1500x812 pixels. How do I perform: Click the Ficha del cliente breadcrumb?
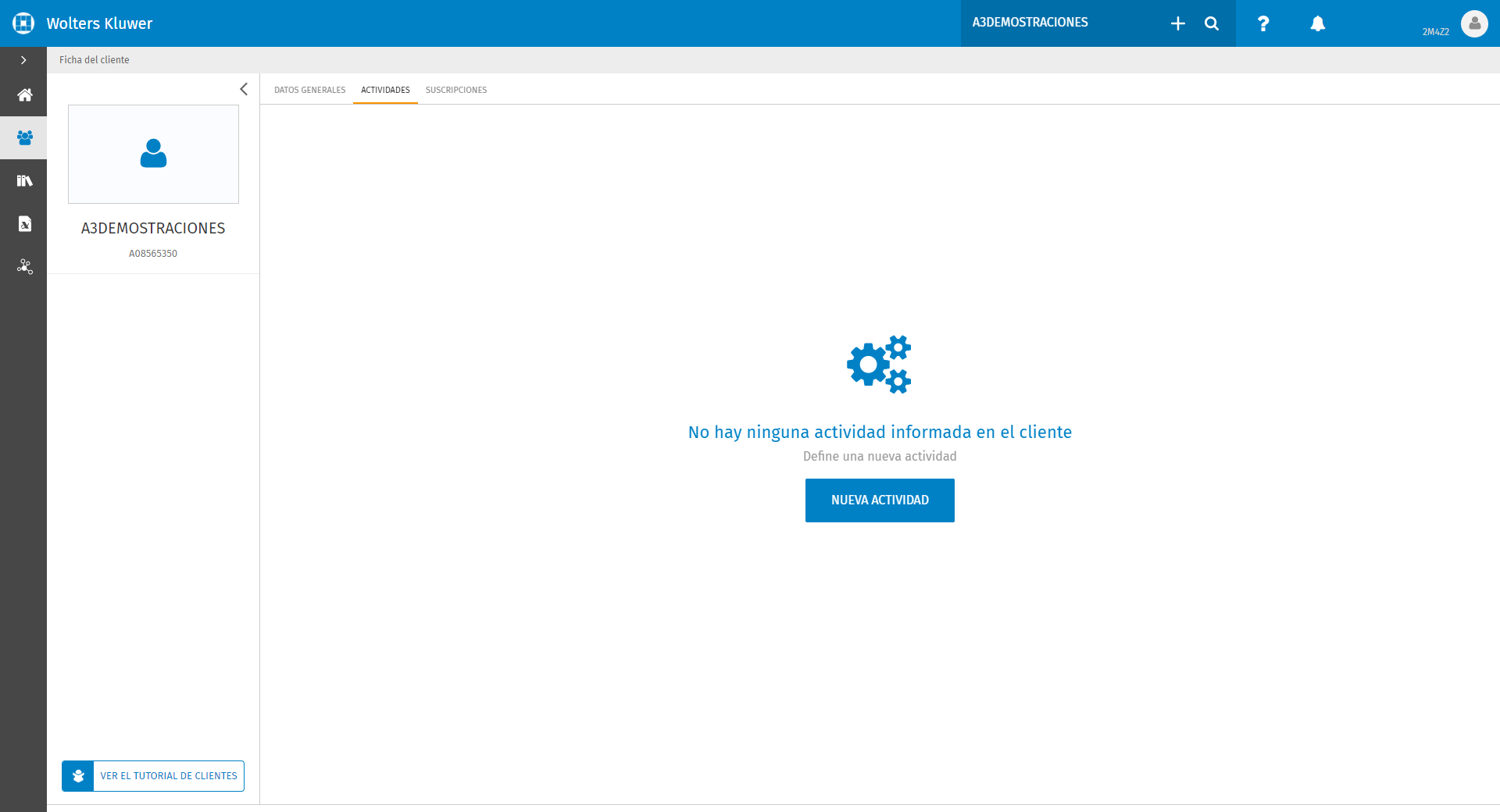pos(95,60)
